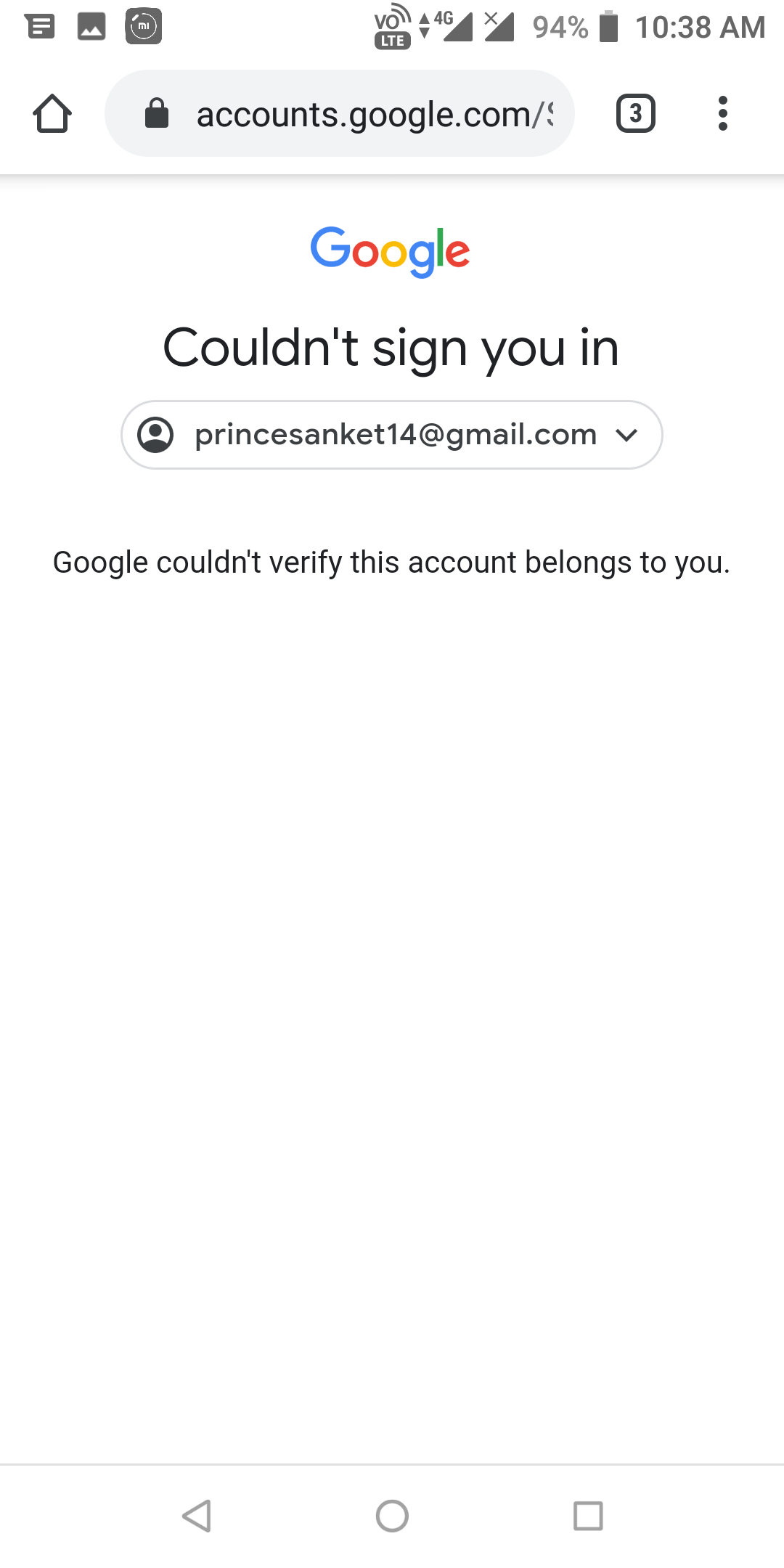Image resolution: width=784 pixels, height=1568 pixels.
Task: Tap the princesanket14@gmail.com account email text
Action: 396,435
